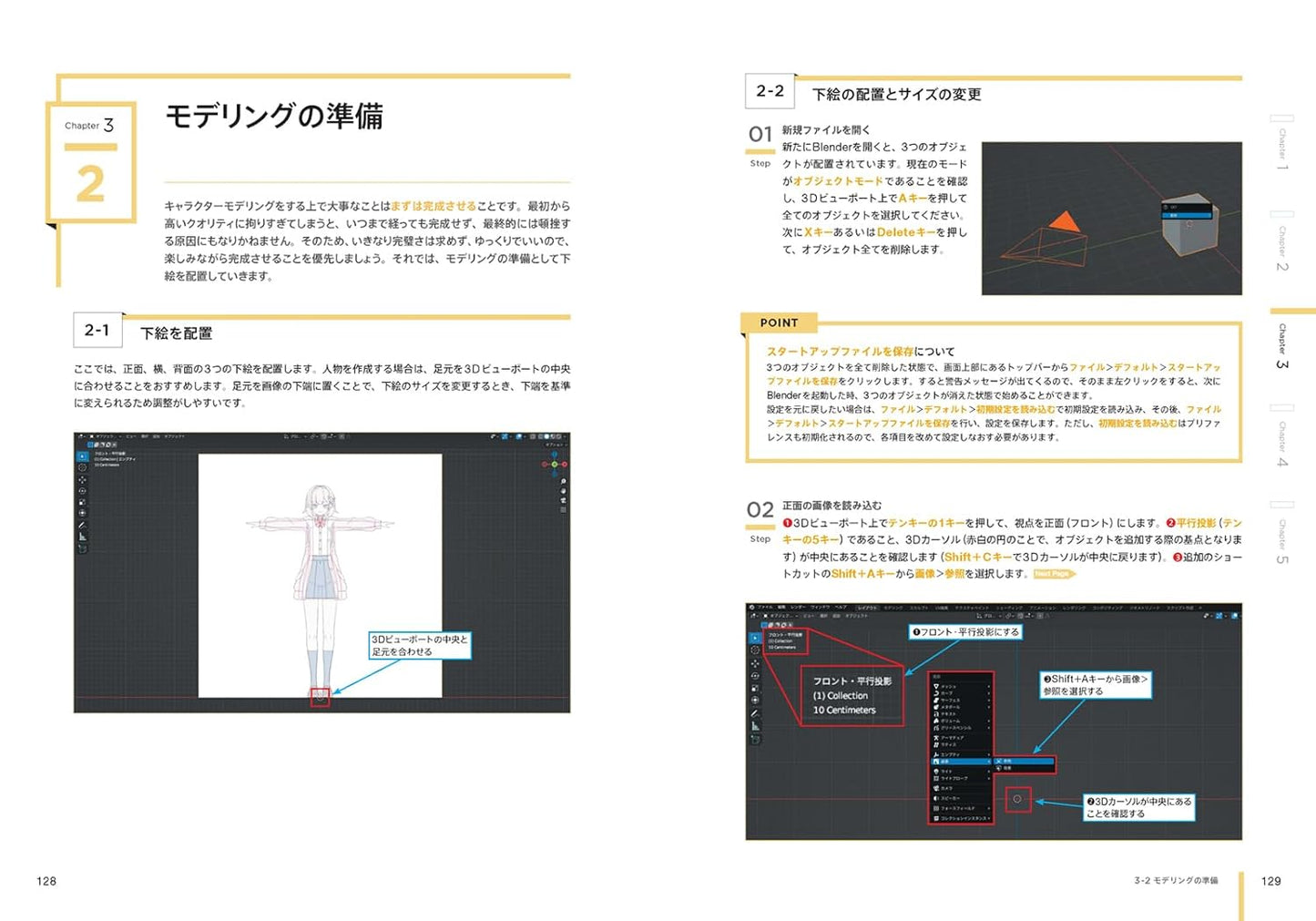Screen dimensions: 1316x921
Task: Select the Scale tool in right viewport toolbar
Action: coord(755,689)
